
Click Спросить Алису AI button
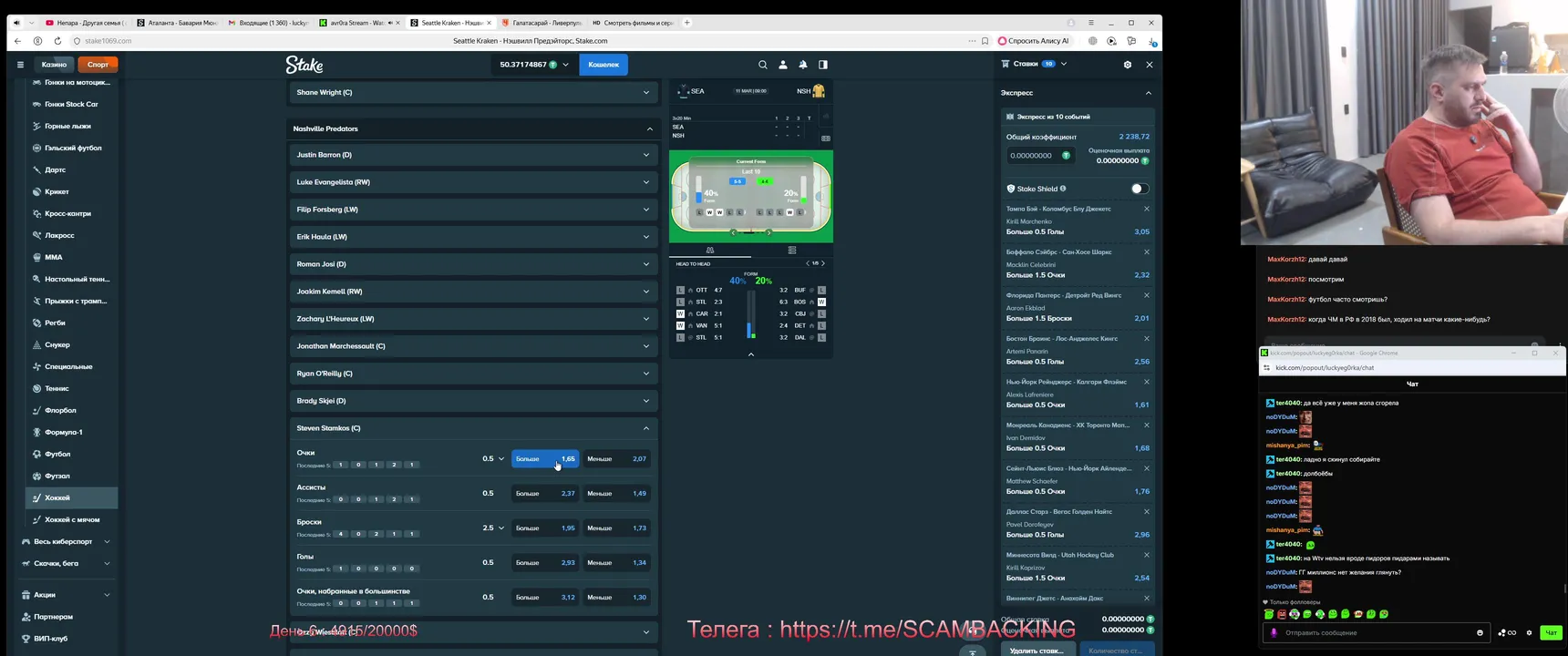(1033, 41)
